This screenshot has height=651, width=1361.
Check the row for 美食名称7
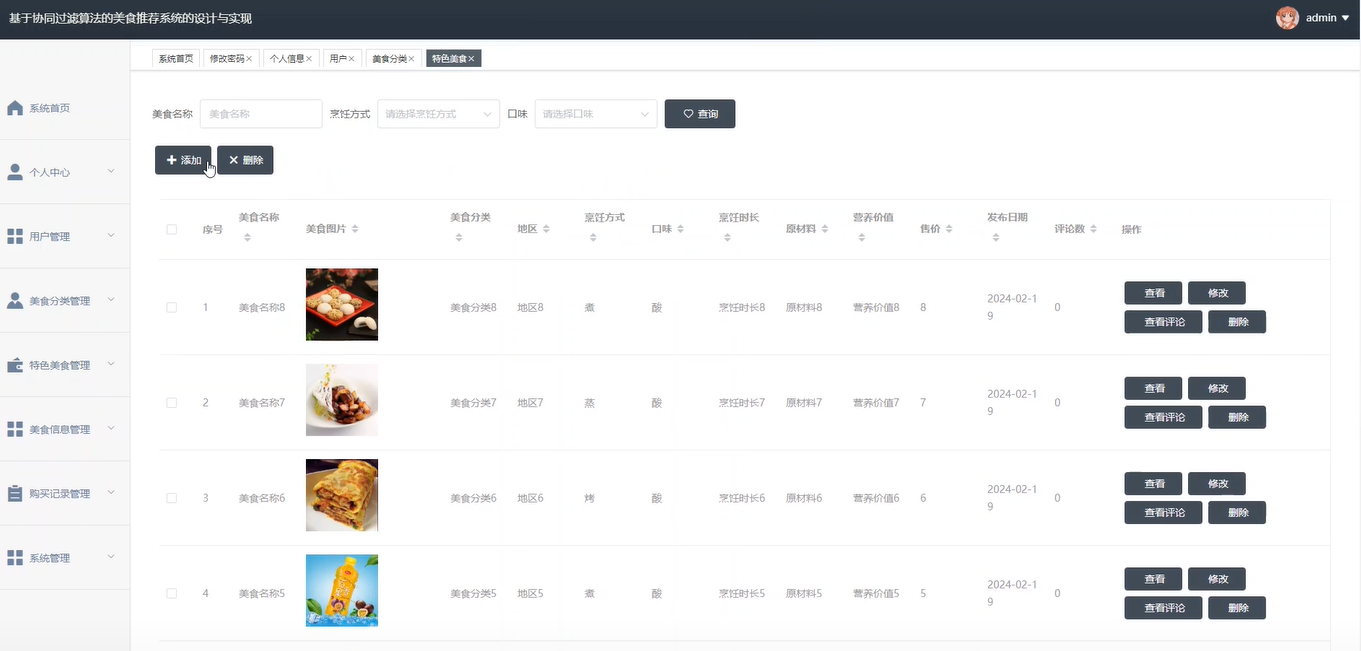click(172, 402)
